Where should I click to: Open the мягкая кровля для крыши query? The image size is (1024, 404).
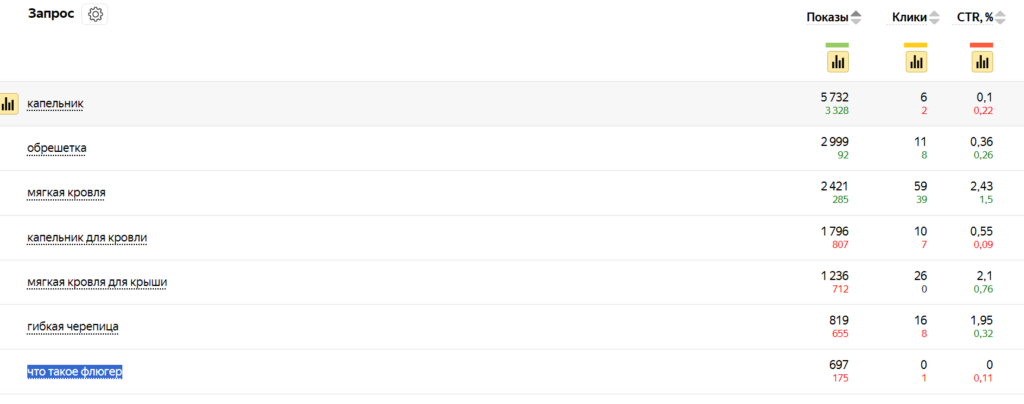click(x=97, y=281)
